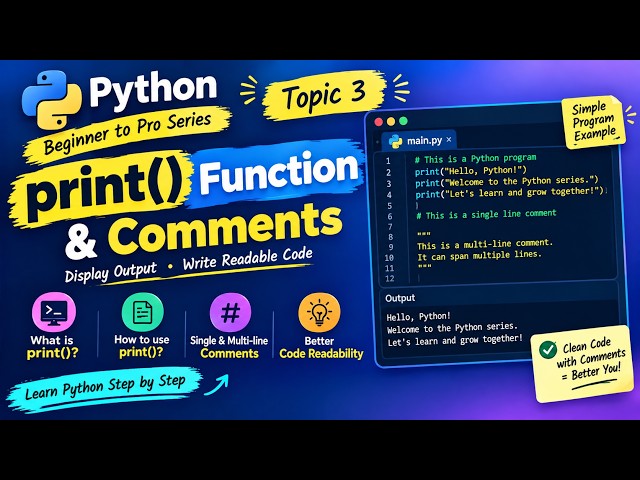The height and width of the screenshot is (480, 640).
Task: Click 'It can span multiple lines.' line
Action: point(479,256)
